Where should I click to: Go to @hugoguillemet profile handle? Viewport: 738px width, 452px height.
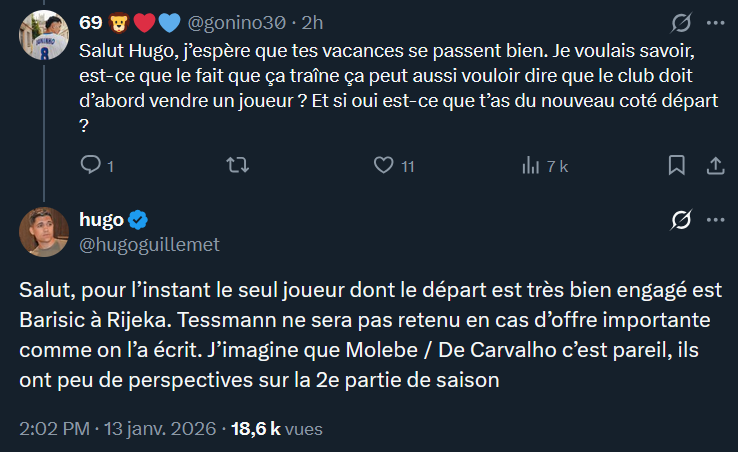coord(149,244)
